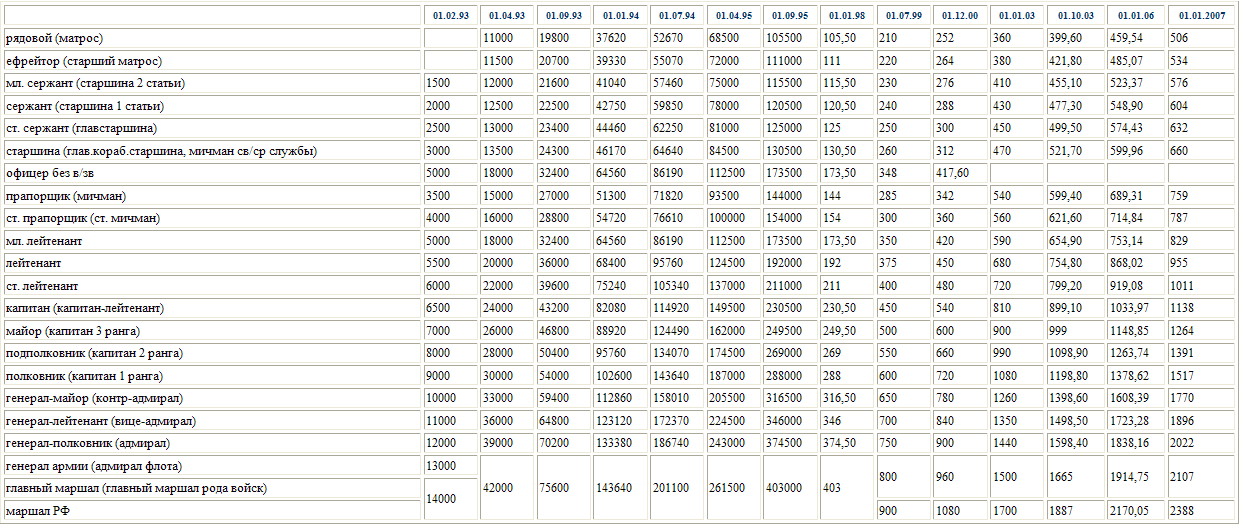Select 'капитан (капитан-лейтенант)' row label
The width and height of the screenshot is (1243, 529).
tap(85, 308)
